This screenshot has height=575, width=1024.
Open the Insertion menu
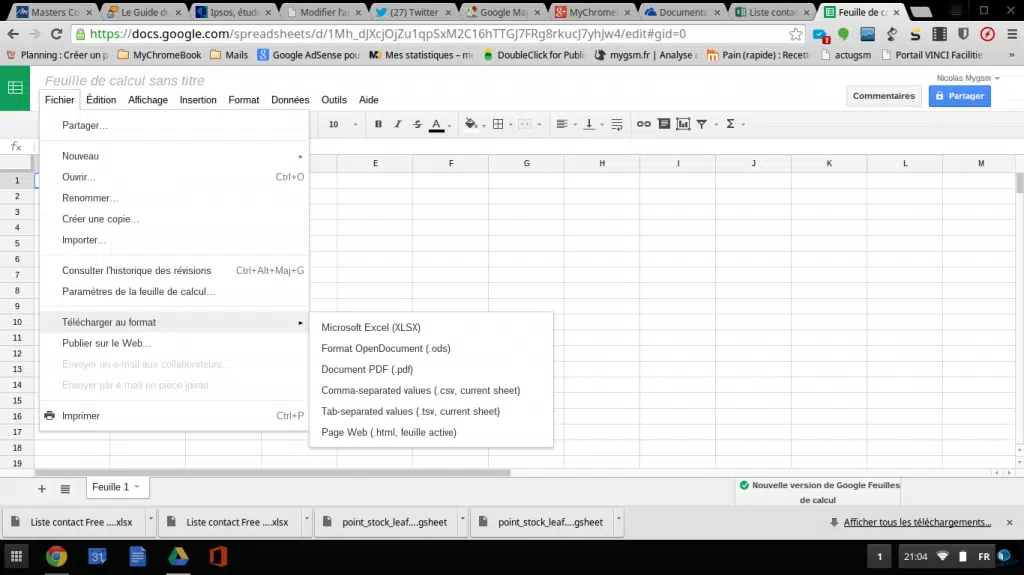coord(198,100)
